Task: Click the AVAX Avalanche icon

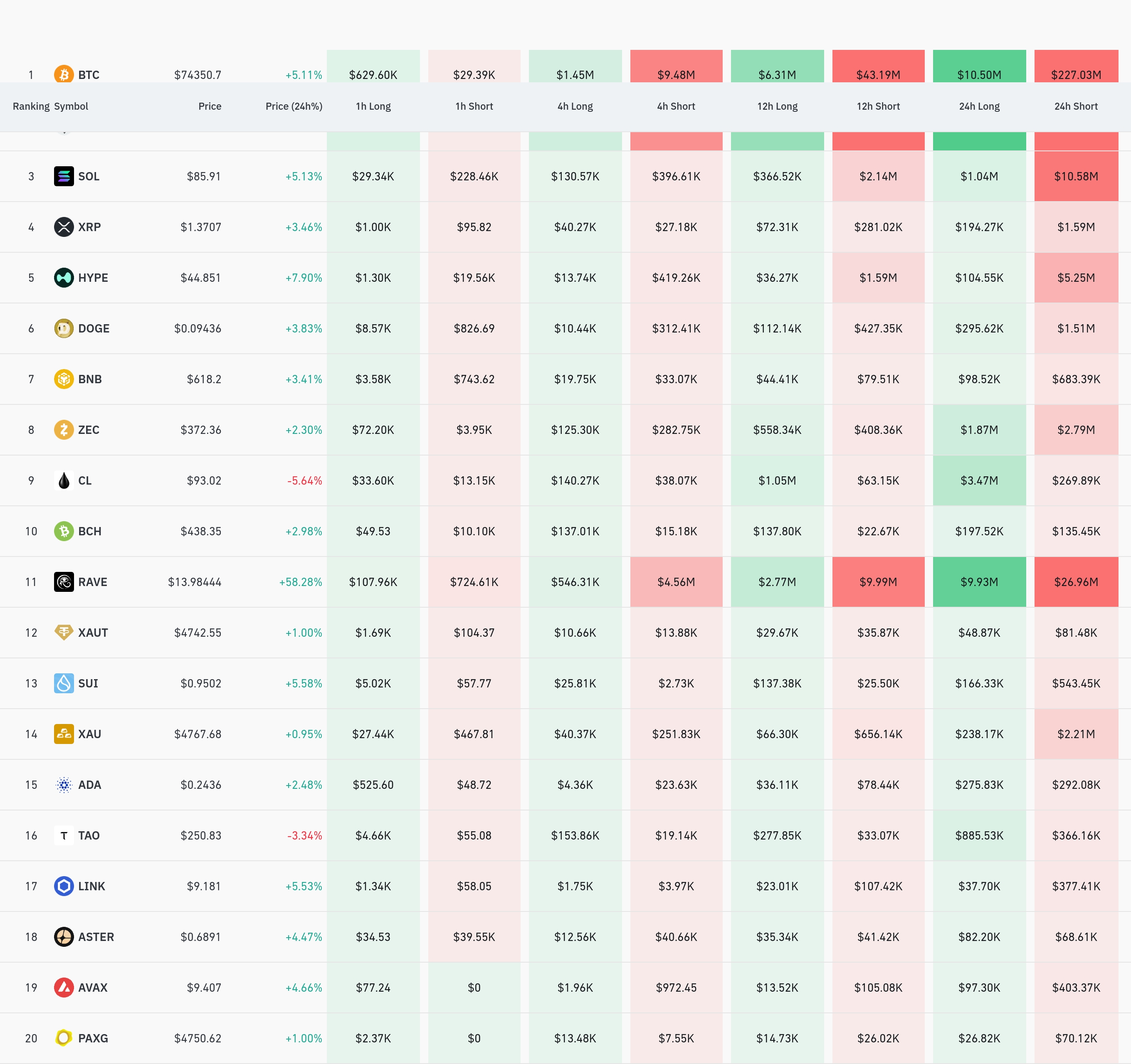Action: point(64,987)
